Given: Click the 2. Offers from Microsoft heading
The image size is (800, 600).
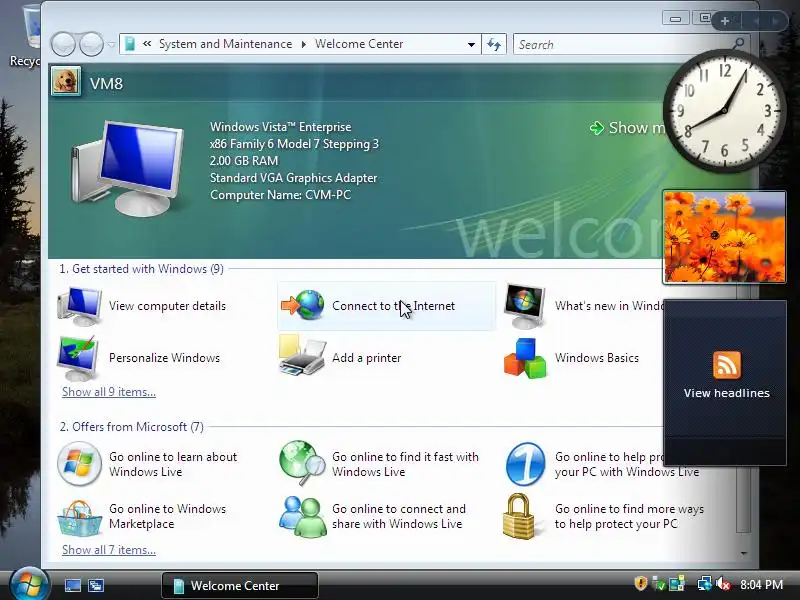Looking at the screenshot, I should tap(132, 427).
